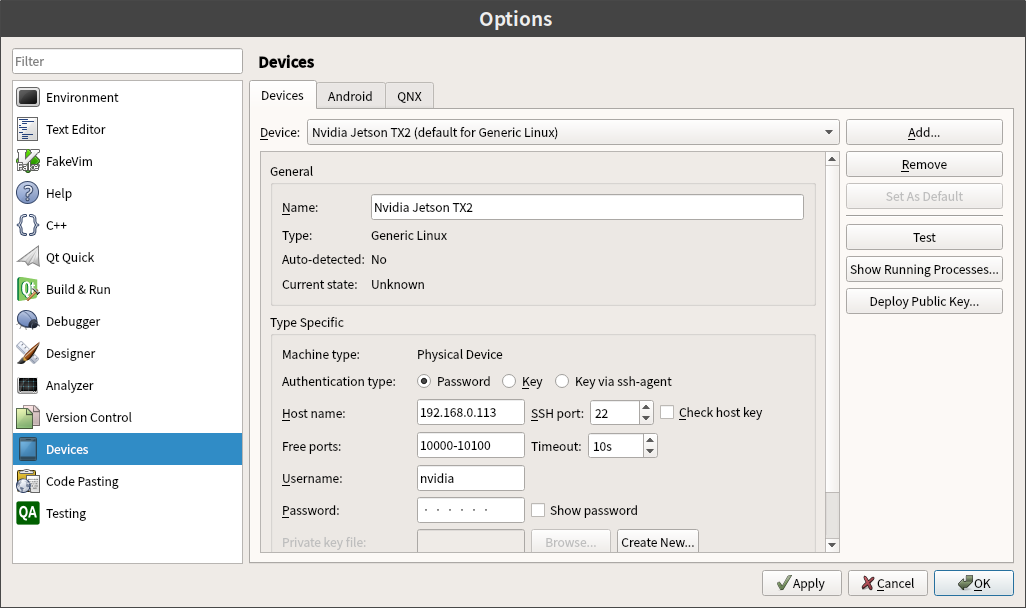
Task: Select the Text Editor icon
Action: 28,130
